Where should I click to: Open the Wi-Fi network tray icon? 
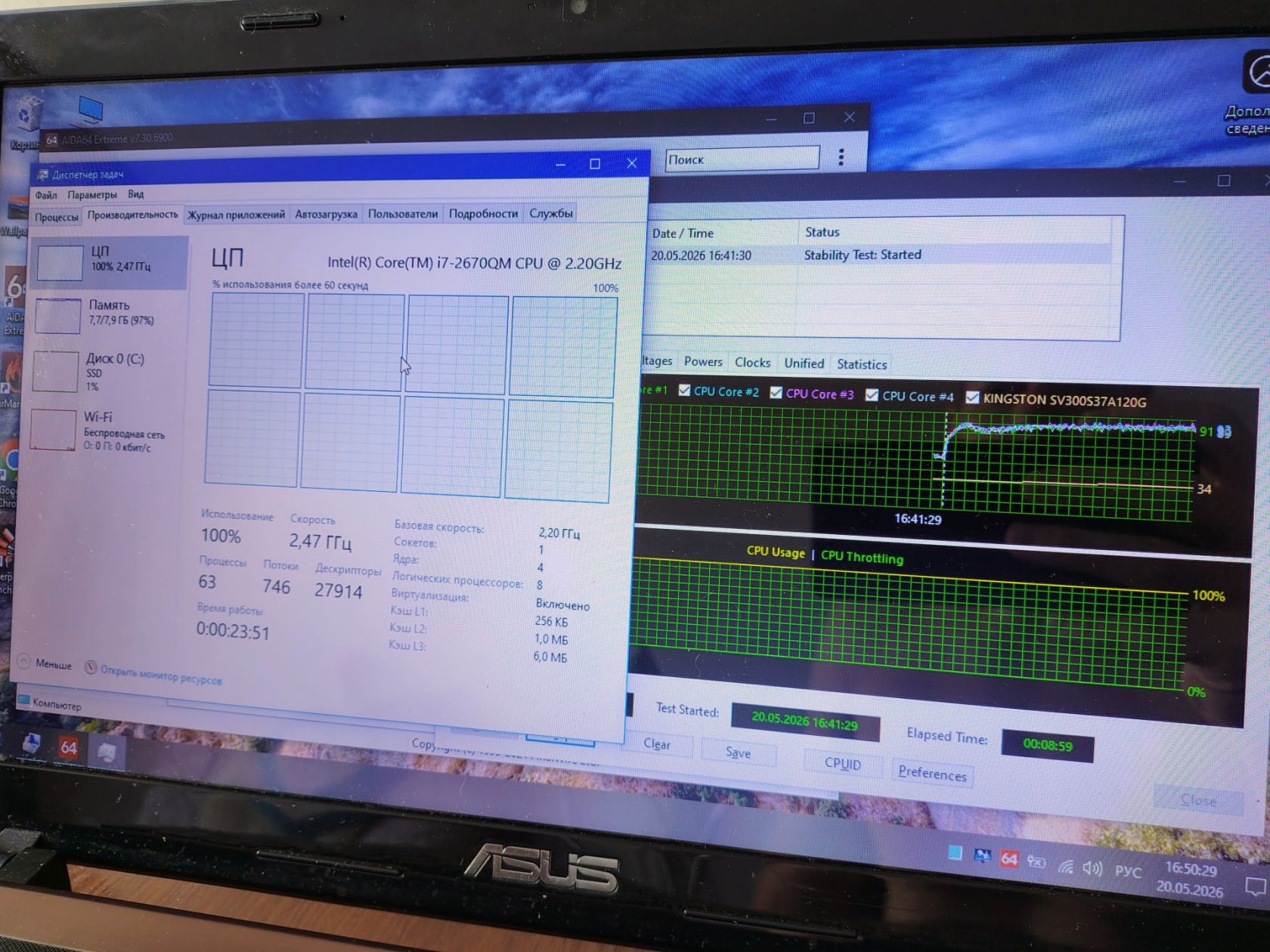1066,865
